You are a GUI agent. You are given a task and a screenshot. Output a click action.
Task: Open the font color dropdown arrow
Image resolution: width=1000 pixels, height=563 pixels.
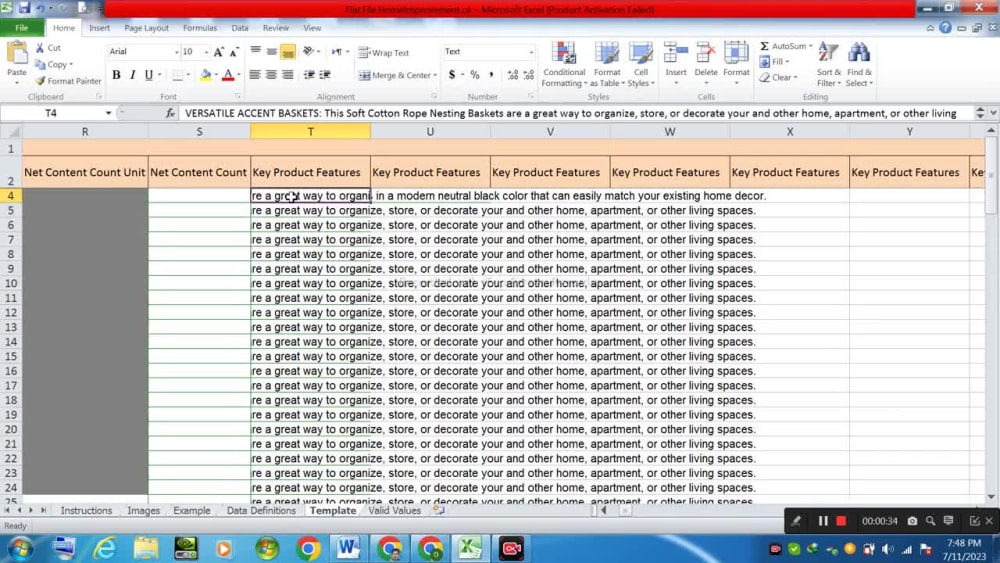239,75
